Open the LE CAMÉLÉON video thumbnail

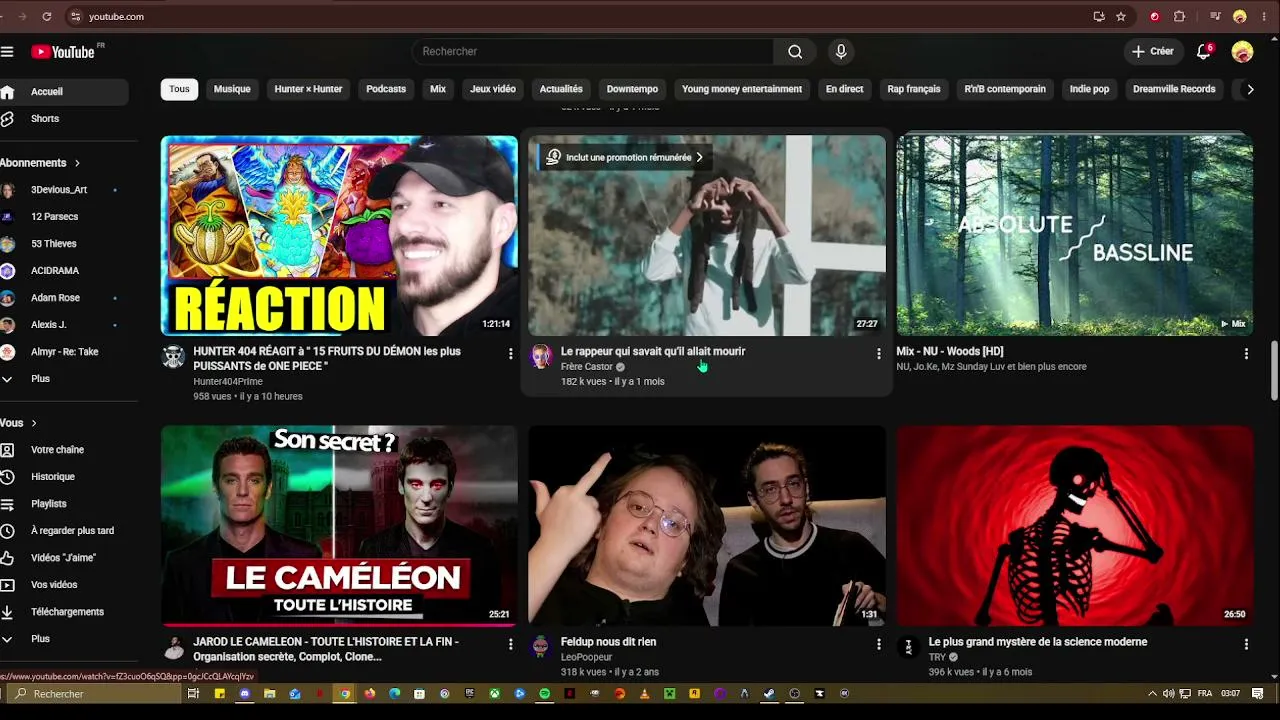coord(339,526)
